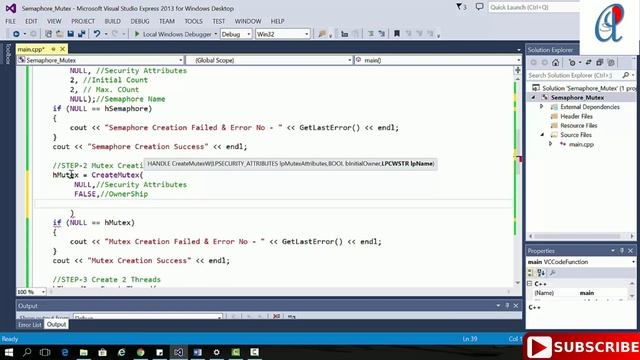
Task: Click the bookmark toggle toolbar icon
Action: tap(396, 34)
